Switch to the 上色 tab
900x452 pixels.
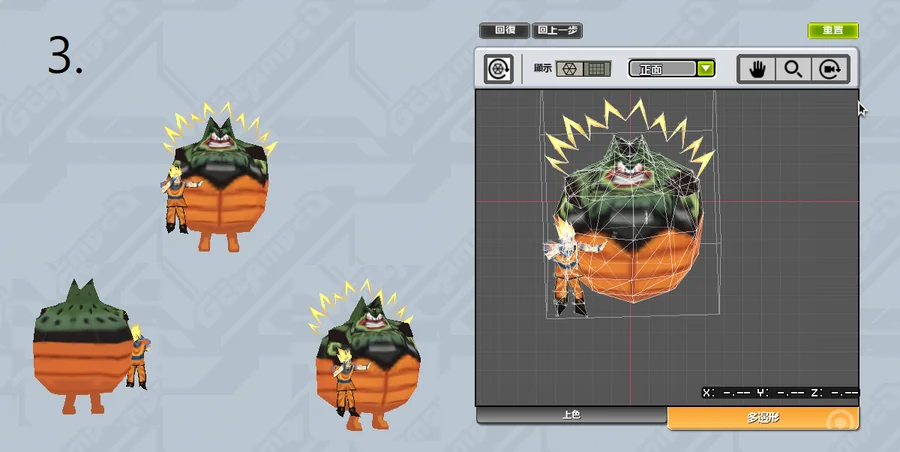tap(571, 415)
